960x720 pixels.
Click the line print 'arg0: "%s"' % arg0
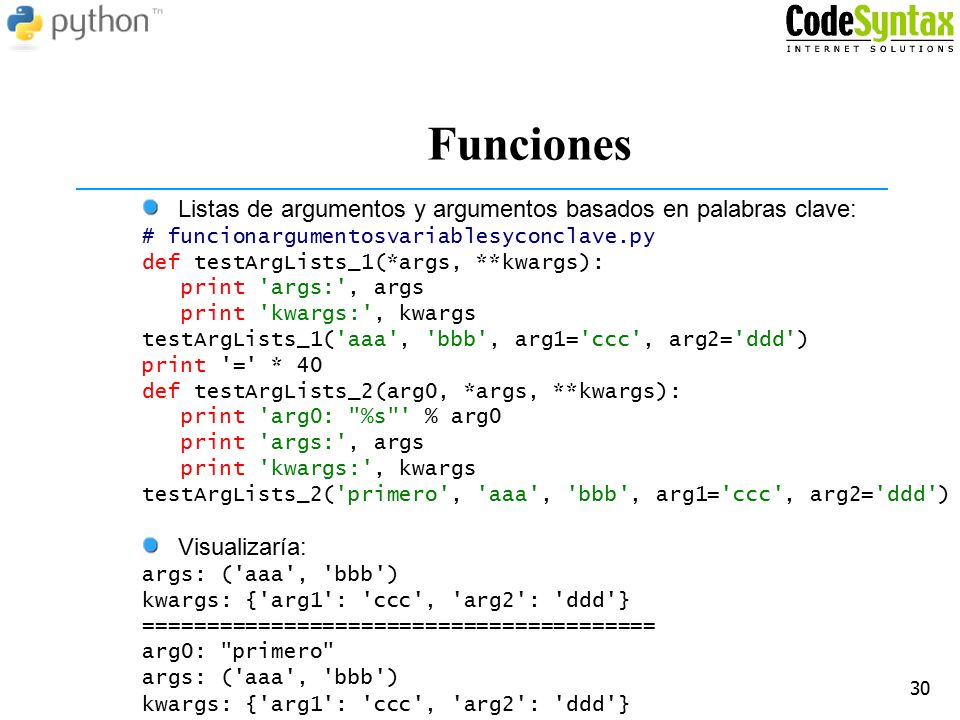coord(340,417)
